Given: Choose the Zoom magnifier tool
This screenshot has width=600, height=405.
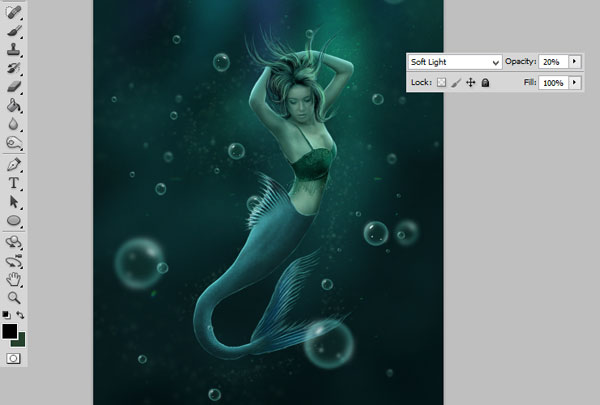Looking at the screenshot, I should (x=13, y=297).
